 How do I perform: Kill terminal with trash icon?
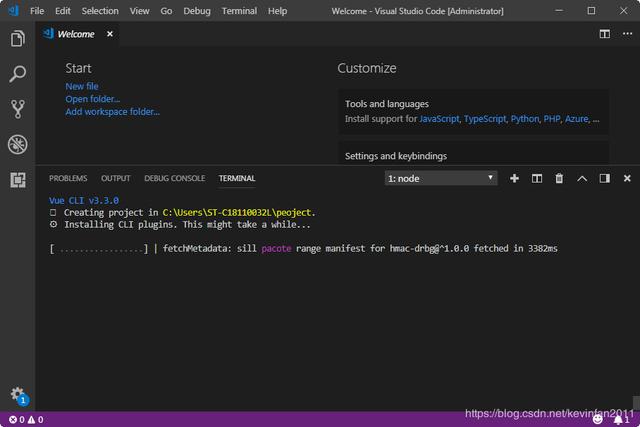pyautogui.click(x=559, y=178)
